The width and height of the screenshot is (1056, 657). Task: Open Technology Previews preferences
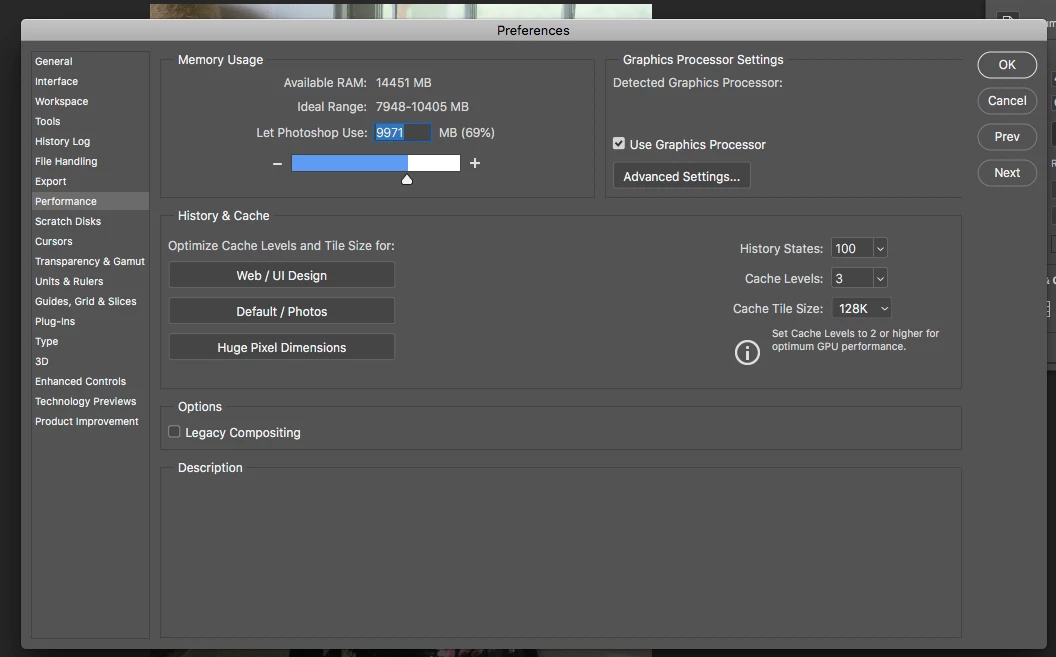point(86,402)
